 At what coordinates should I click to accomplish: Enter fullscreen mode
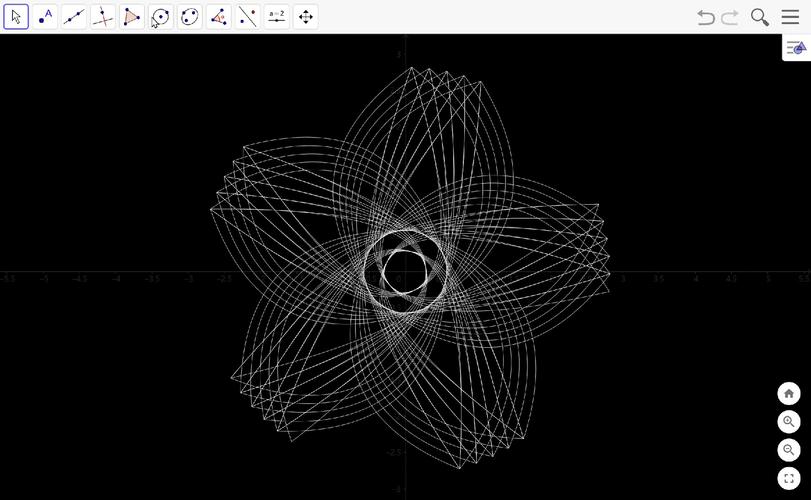pos(789,479)
